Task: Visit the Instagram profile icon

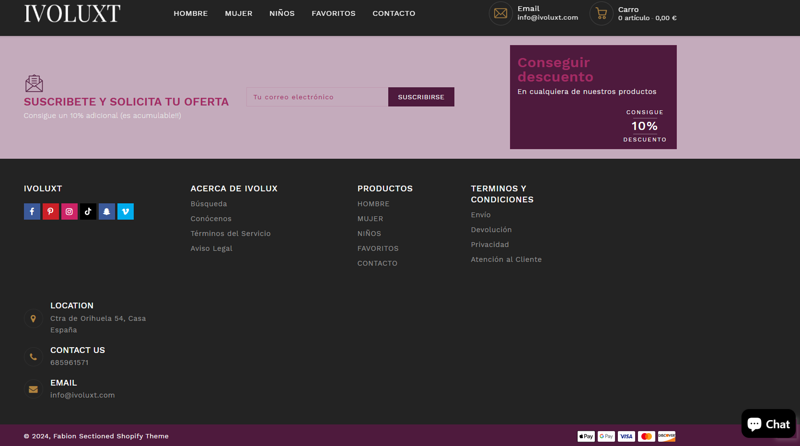Action: coord(69,211)
